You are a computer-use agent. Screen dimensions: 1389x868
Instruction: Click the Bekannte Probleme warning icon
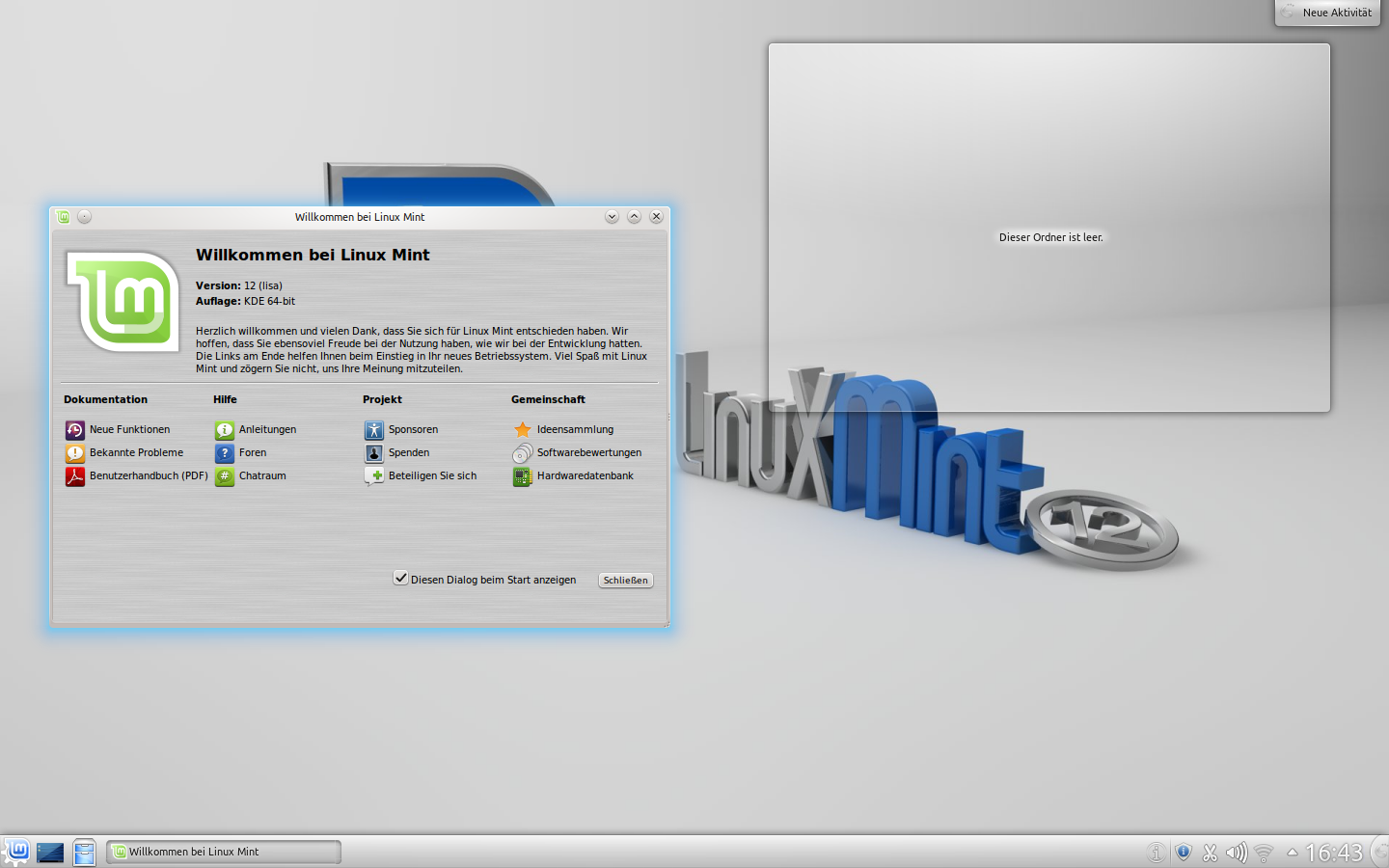coord(75,453)
